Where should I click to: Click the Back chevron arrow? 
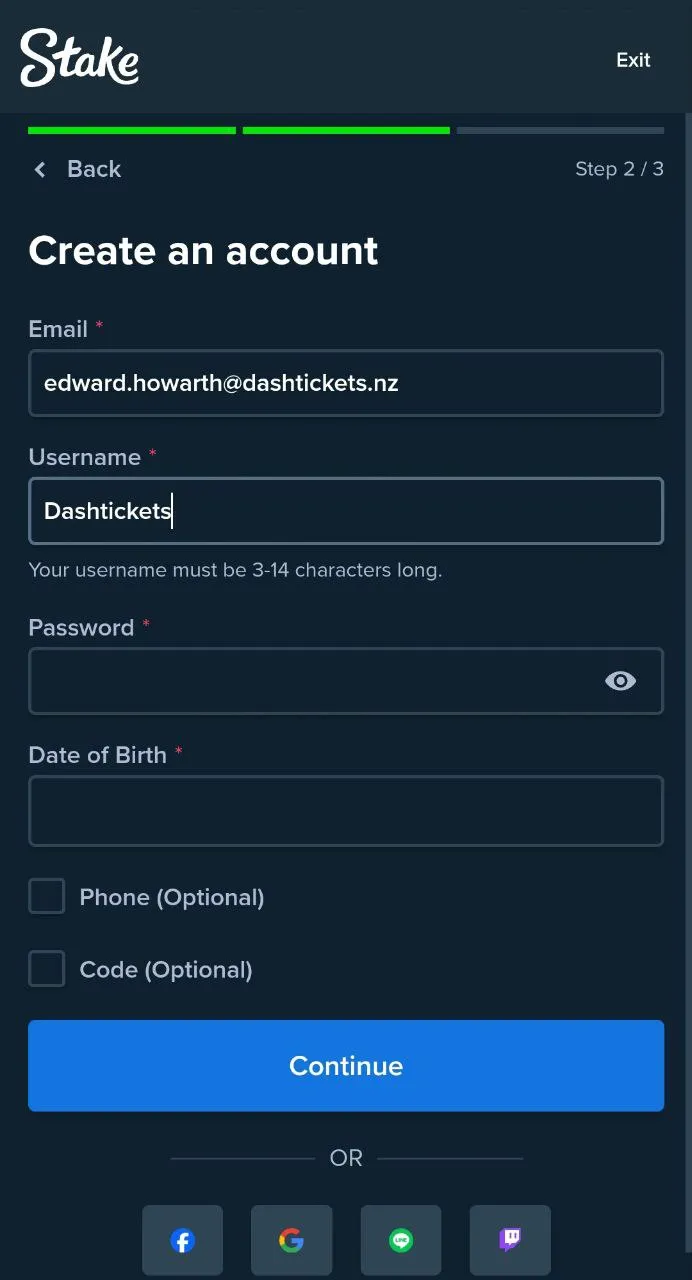[x=40, y=170]
